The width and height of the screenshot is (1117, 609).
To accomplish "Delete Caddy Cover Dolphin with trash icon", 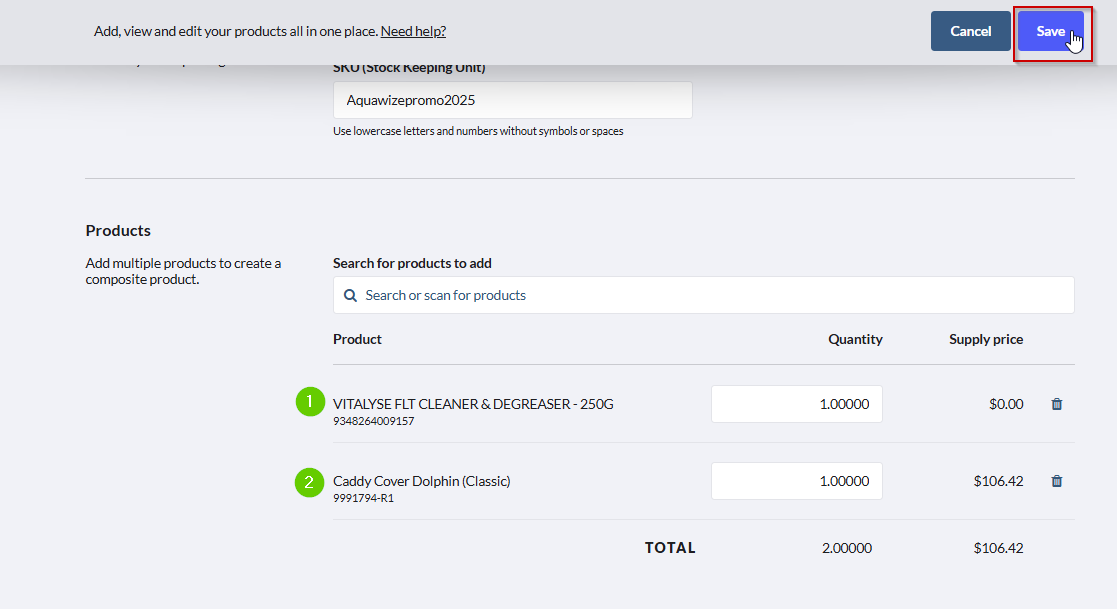I will click(x=1056, y=481).
